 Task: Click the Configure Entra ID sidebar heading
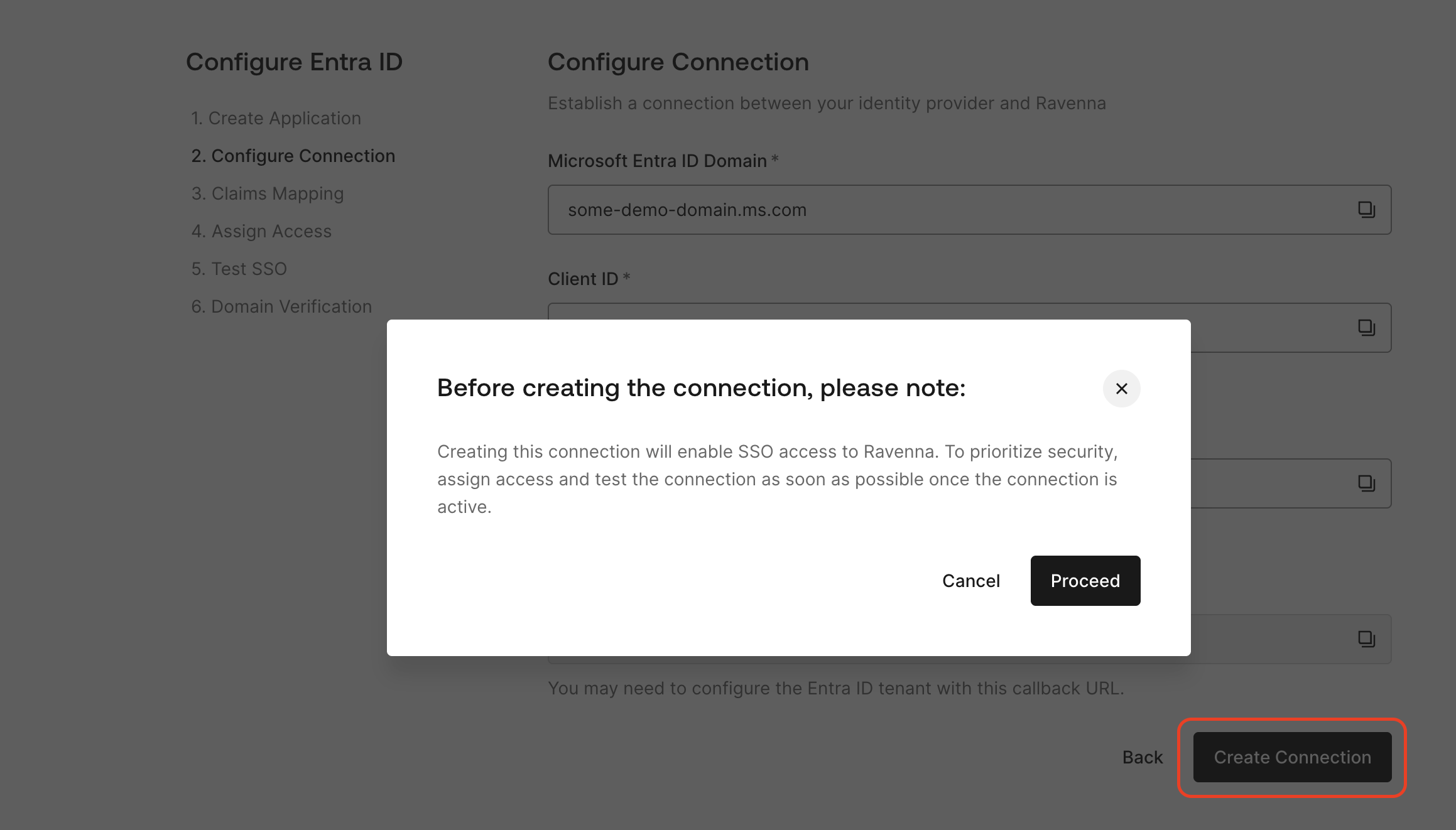(x=294, y=62)
